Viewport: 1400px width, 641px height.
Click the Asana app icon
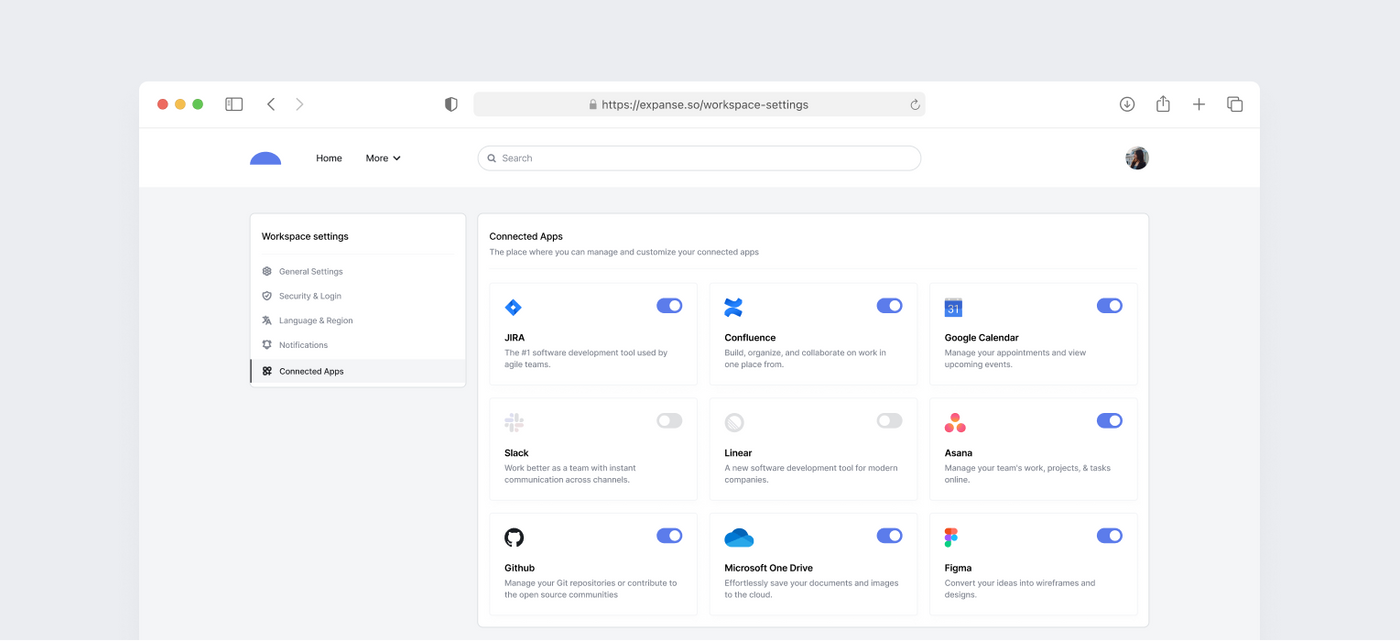click(953, 421)
